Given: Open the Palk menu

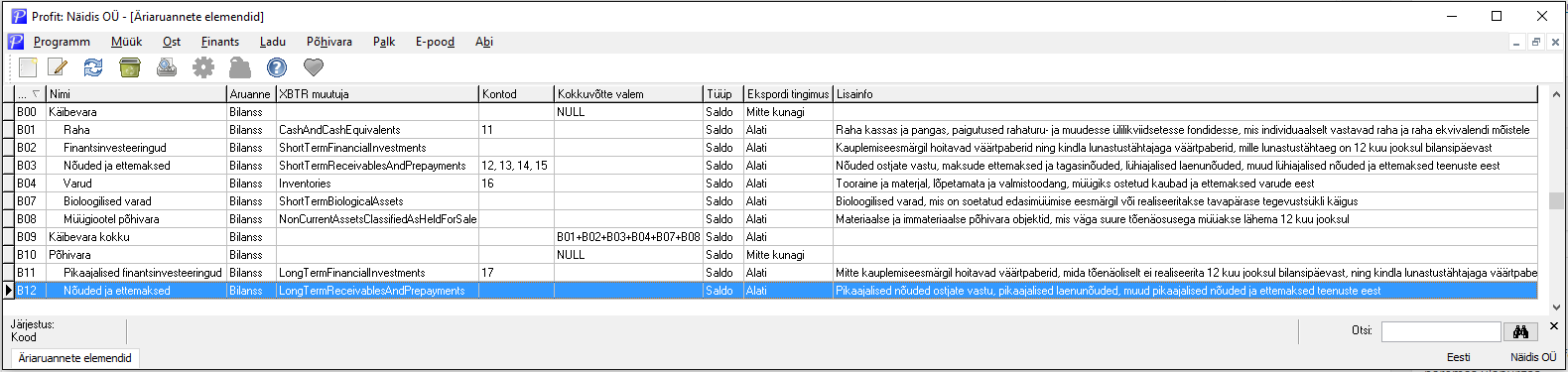Looking at the screenshot, I should 384,42.
